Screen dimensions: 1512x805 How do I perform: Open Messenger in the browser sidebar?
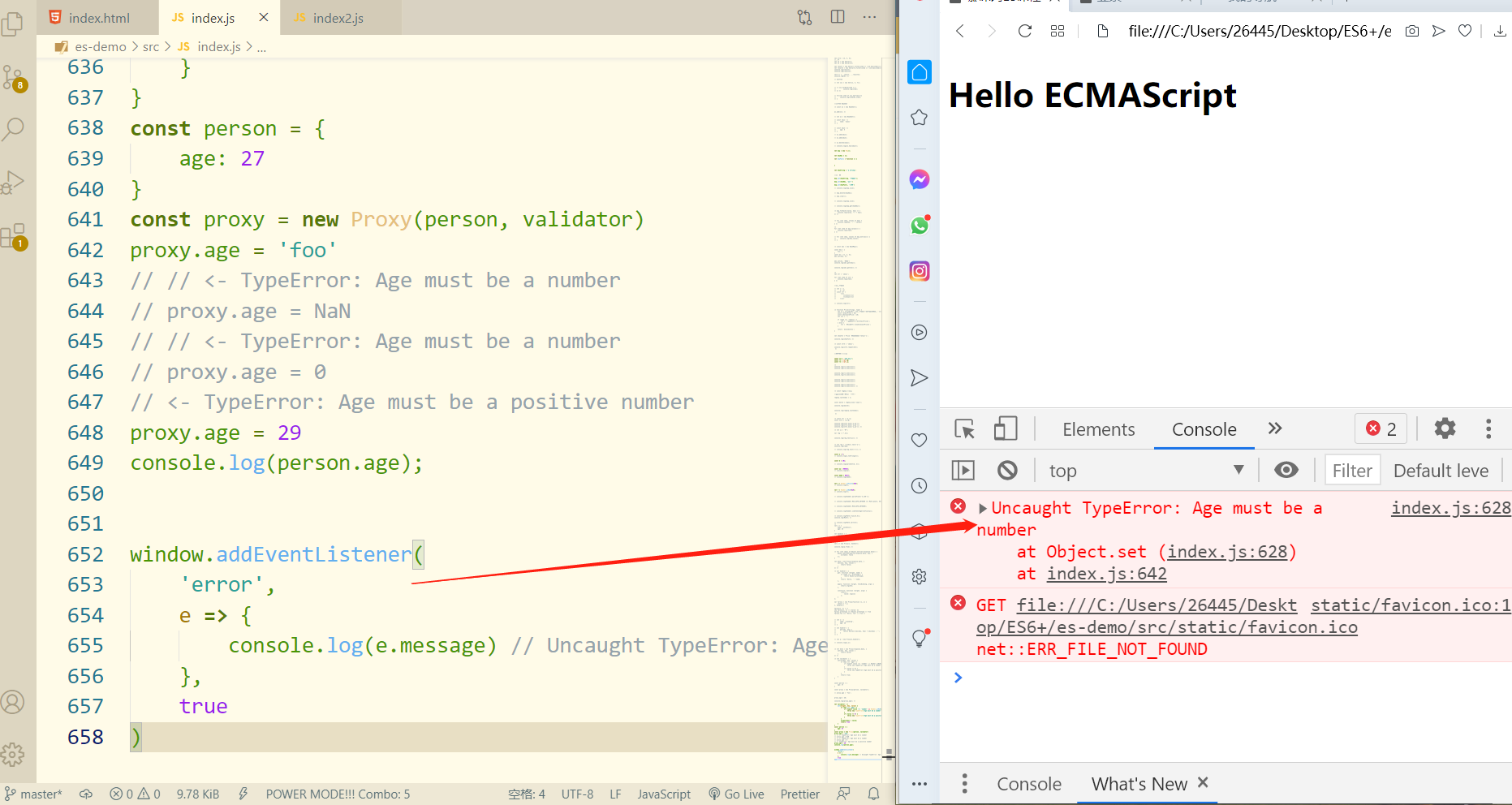(x=920, y=179)
